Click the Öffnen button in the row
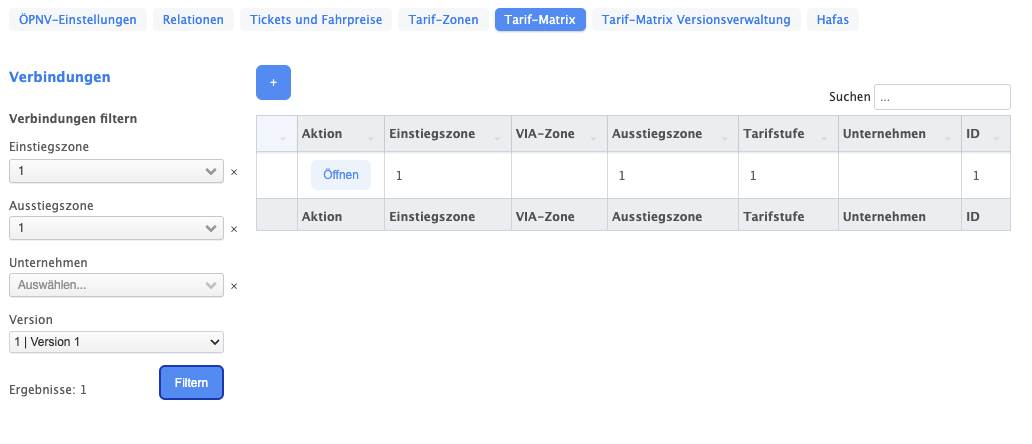The image size is (1032, 444). point(341,175)
